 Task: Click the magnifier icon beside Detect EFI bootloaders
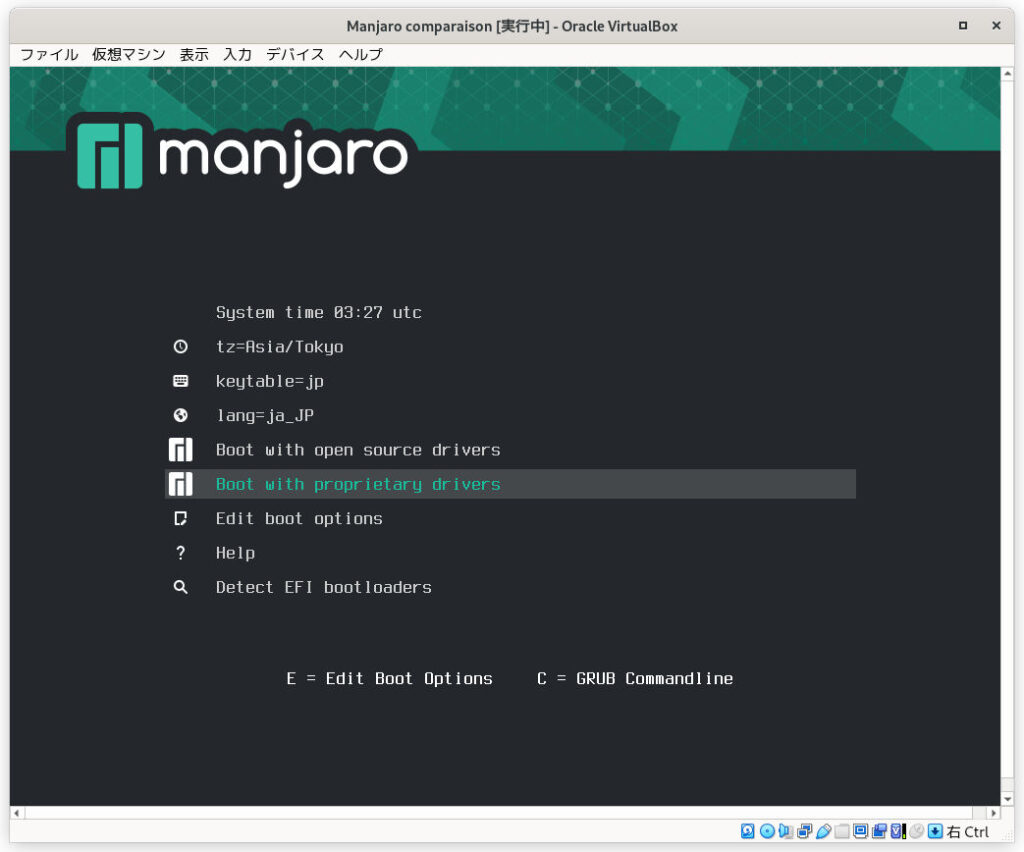[x=180, y=587]
